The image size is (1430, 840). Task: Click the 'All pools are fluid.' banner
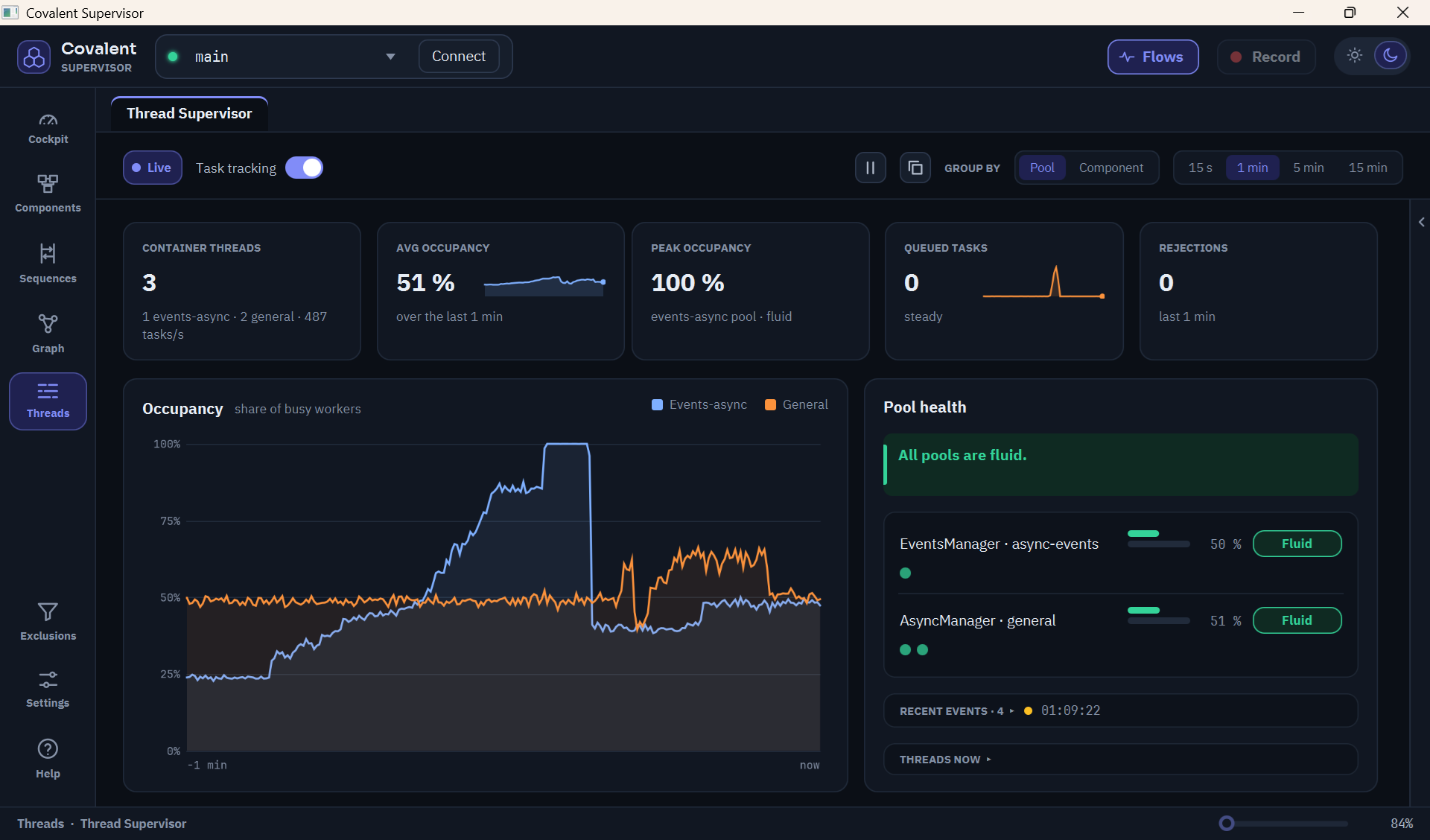1120,465
